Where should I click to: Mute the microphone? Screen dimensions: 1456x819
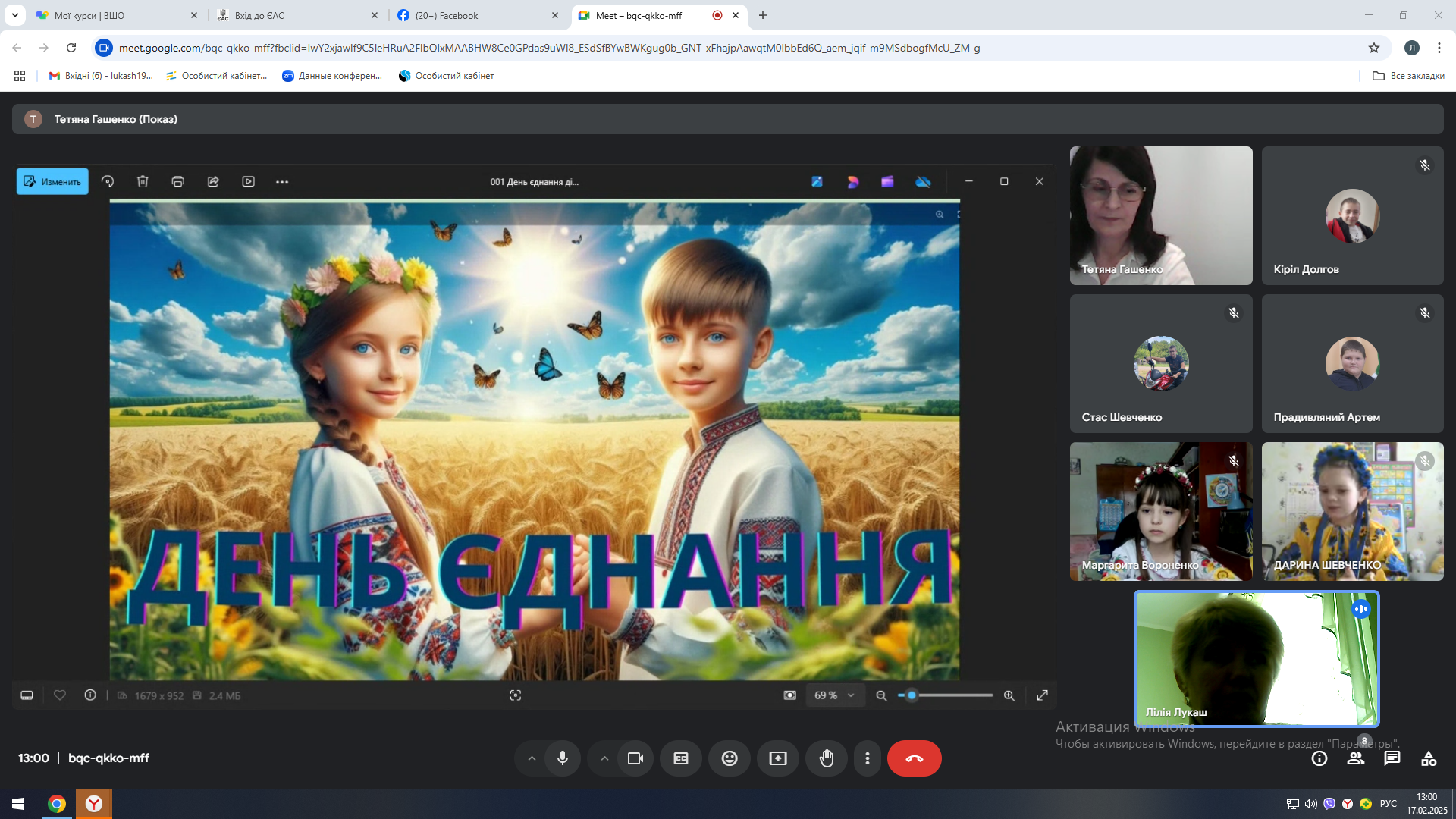(x=562, y=758)
